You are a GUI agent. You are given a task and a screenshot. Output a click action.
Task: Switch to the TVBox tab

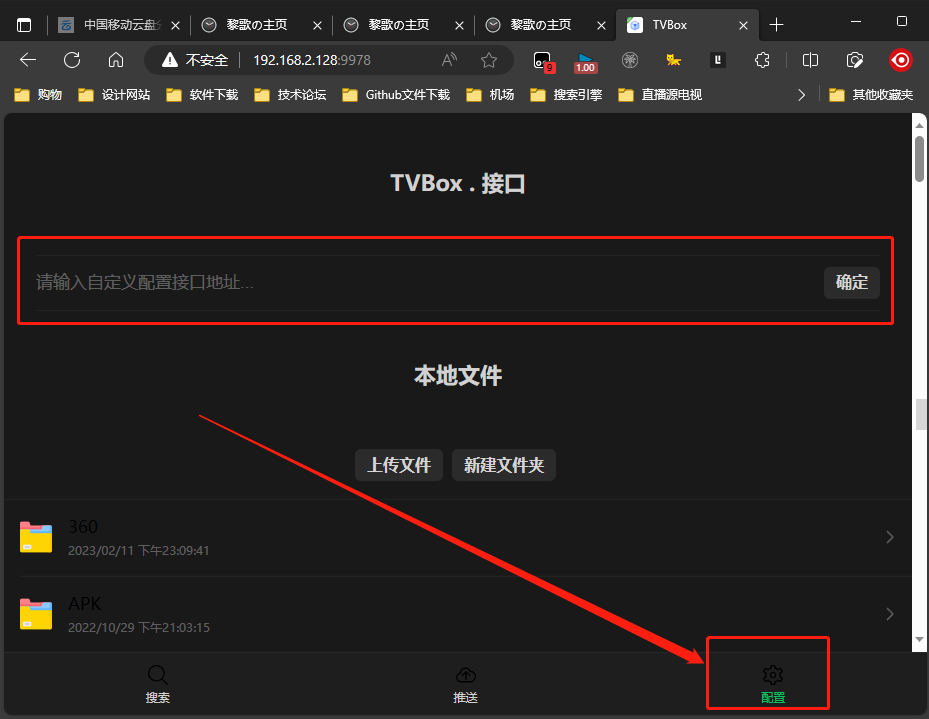pos(687,25)
